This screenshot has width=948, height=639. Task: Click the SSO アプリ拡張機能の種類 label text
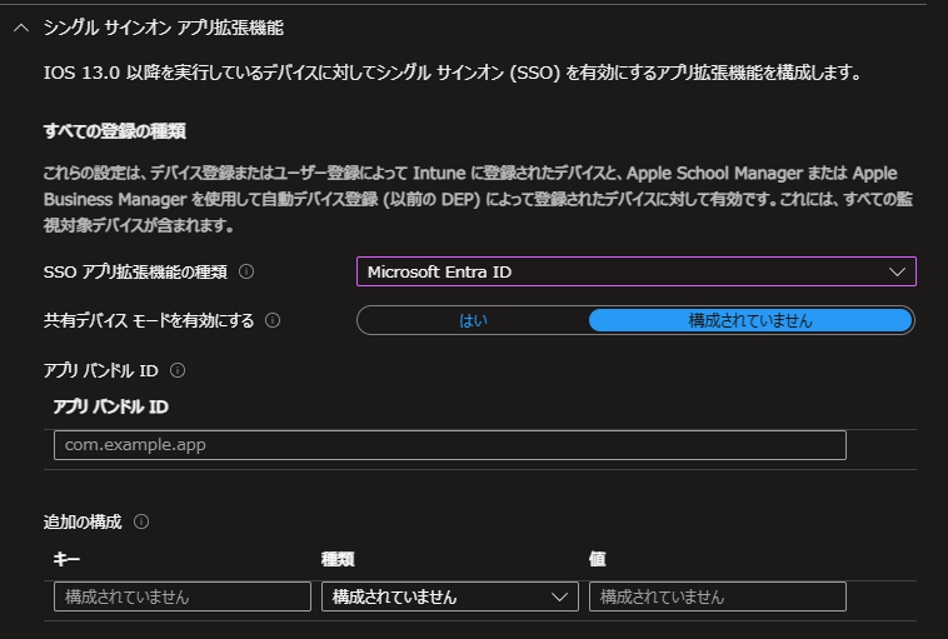point(135,271)
